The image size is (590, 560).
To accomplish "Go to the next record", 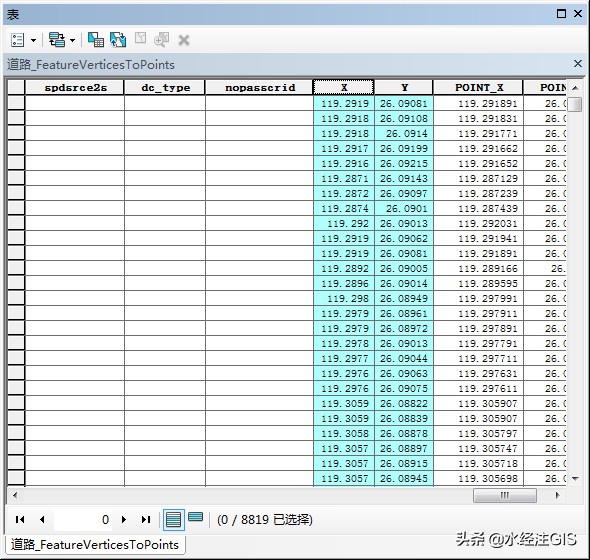I will pos(124,519).
